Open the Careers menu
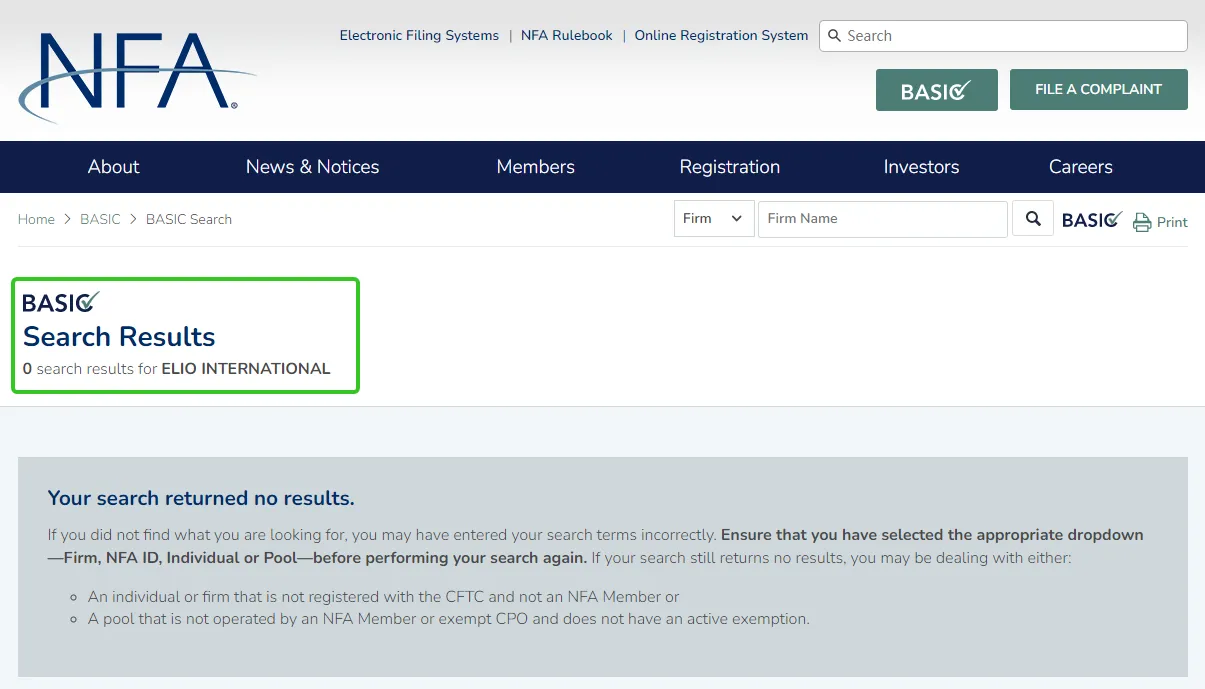Image resolution: width=1205 pixels, height=689 pixels. [1080, 167]
